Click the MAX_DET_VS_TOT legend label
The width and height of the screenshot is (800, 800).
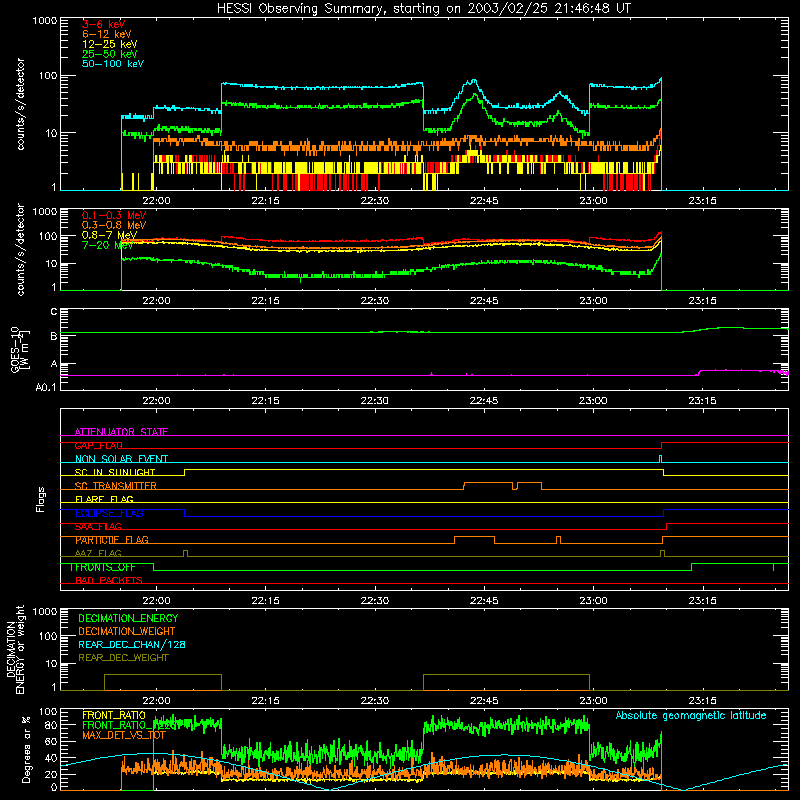click(124, 735)
